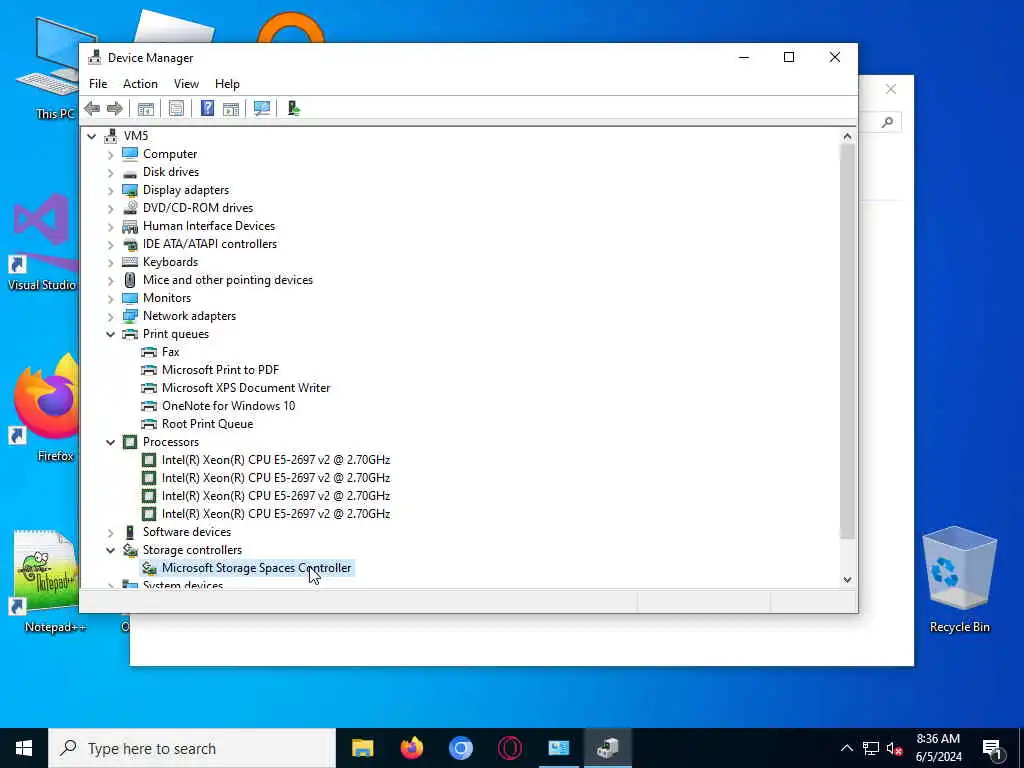The width and height of the screenshot is (1024, 768).
Task: Select the Mice and other pointing devices icon
Action: click(x=130, y=280)
